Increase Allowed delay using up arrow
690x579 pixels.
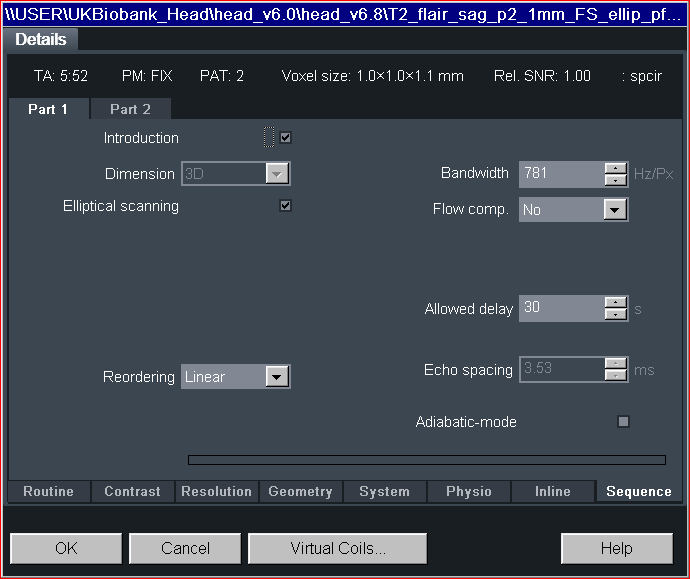(616, 302)
